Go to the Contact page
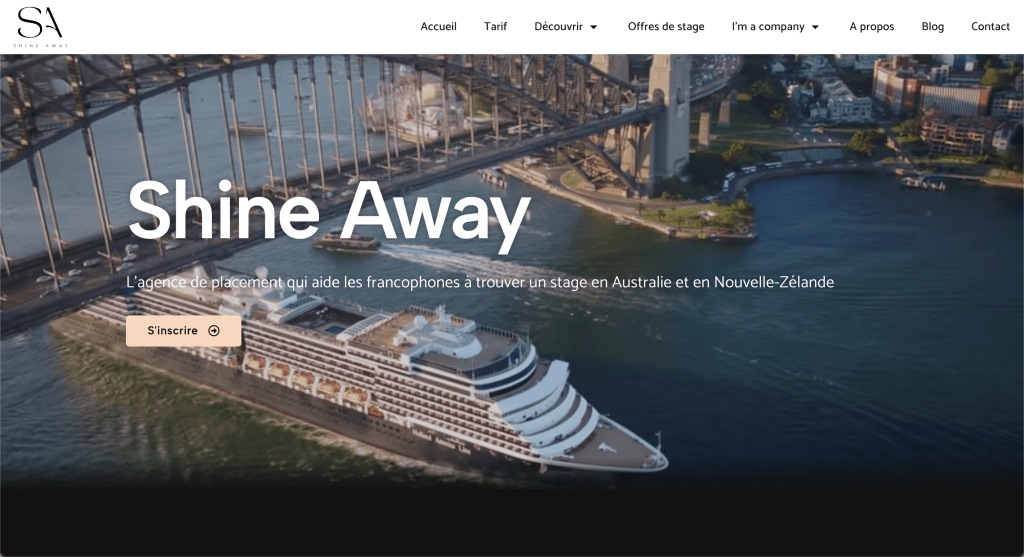Viewport: 1024px width, 557px height. tap(990, 26)
